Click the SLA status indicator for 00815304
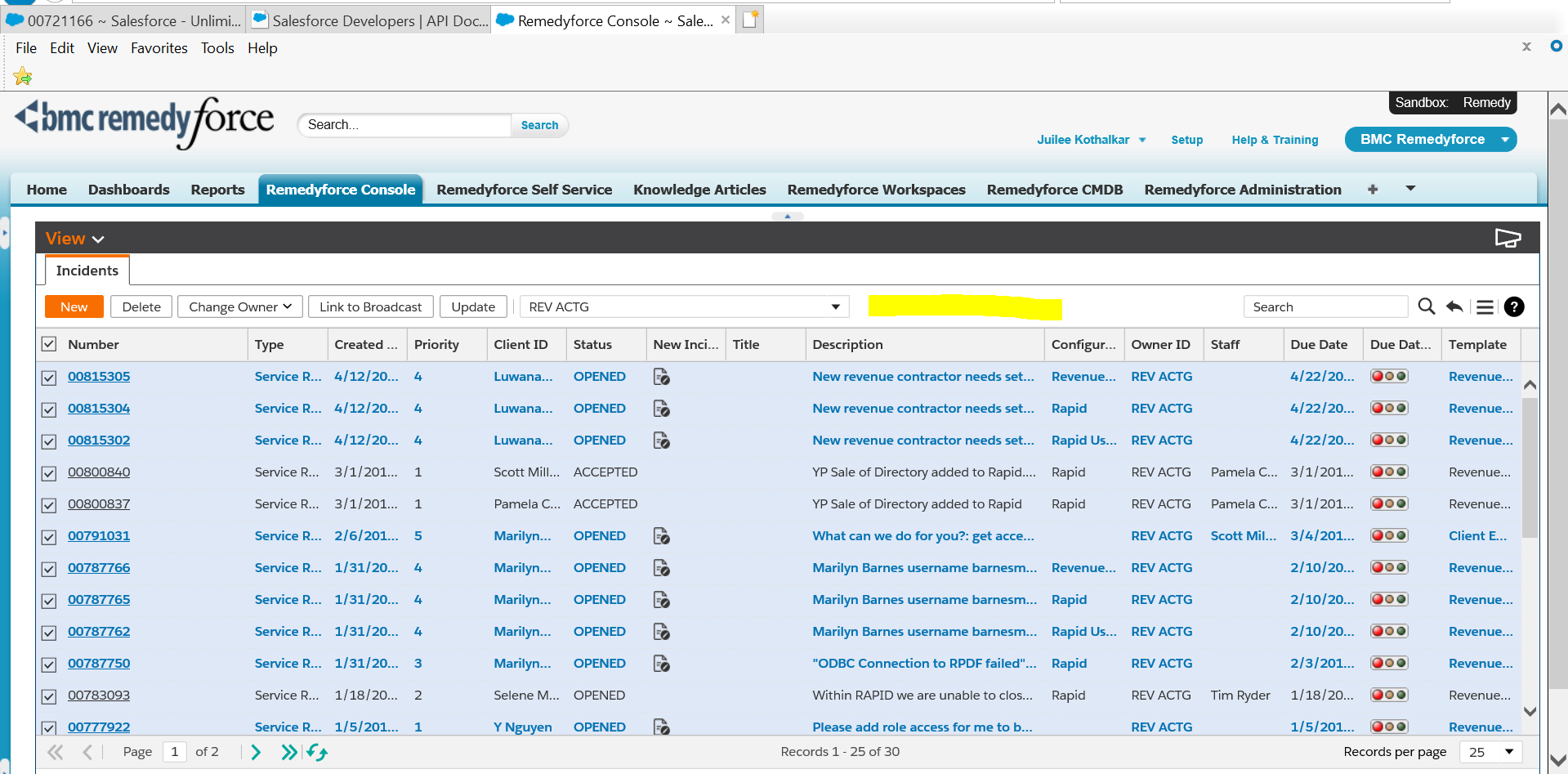 (x=1388, y=408)
